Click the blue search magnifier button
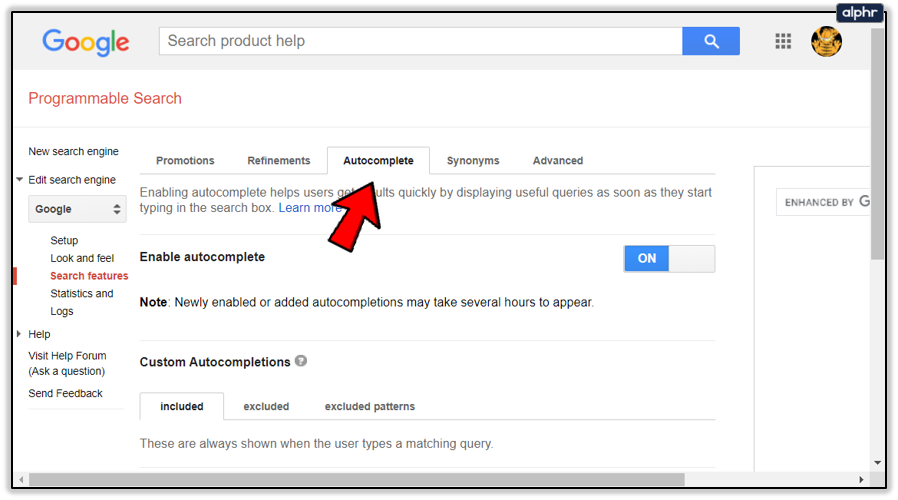The width and height of the screenshot is (898, 500). [x=711, y=41]
